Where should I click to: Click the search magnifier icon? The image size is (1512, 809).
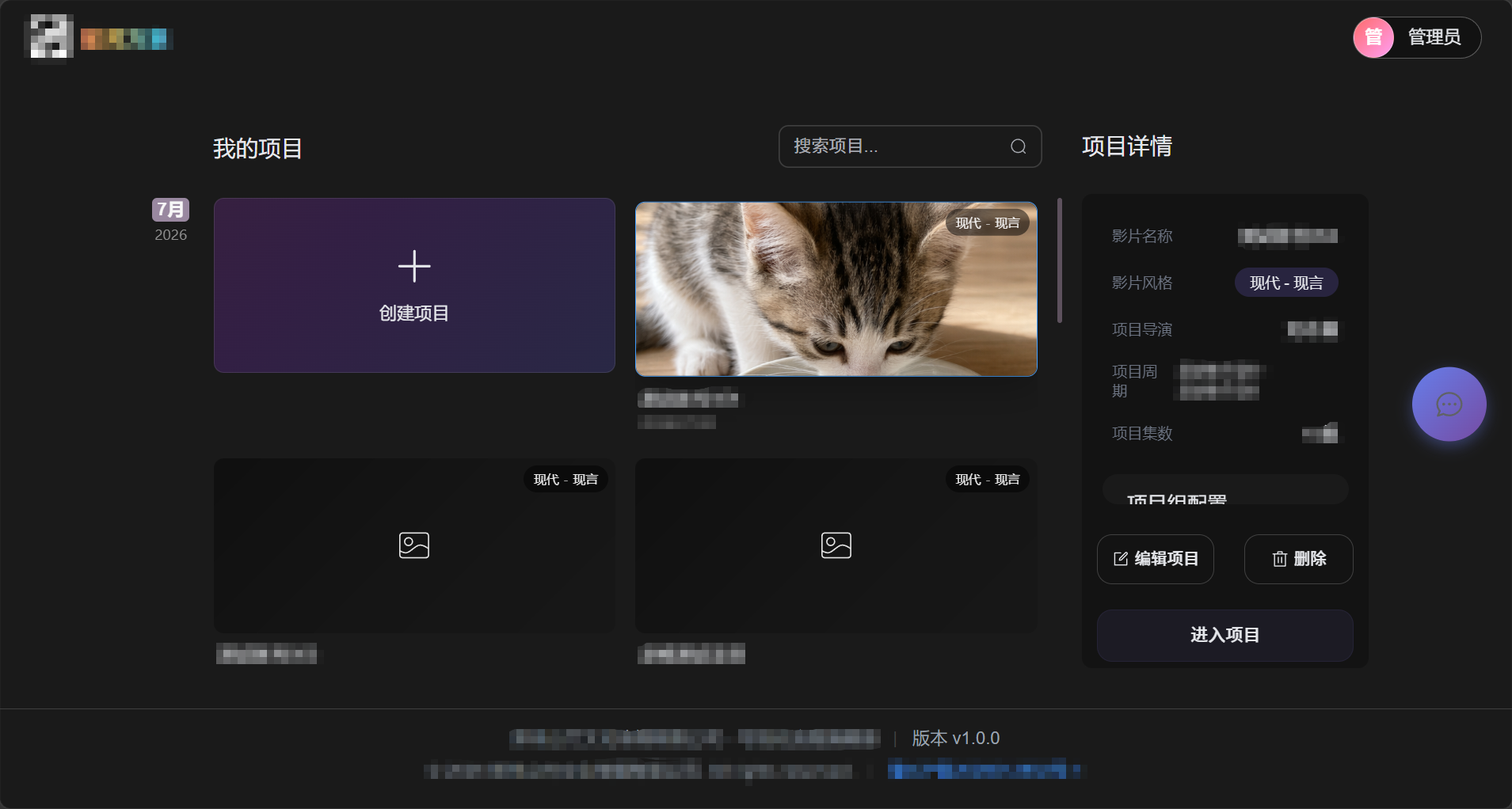(x=1018, y=146)
